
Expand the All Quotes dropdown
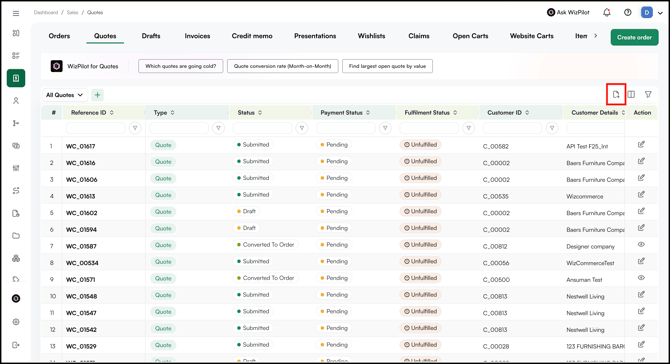[x=65, y=95]
